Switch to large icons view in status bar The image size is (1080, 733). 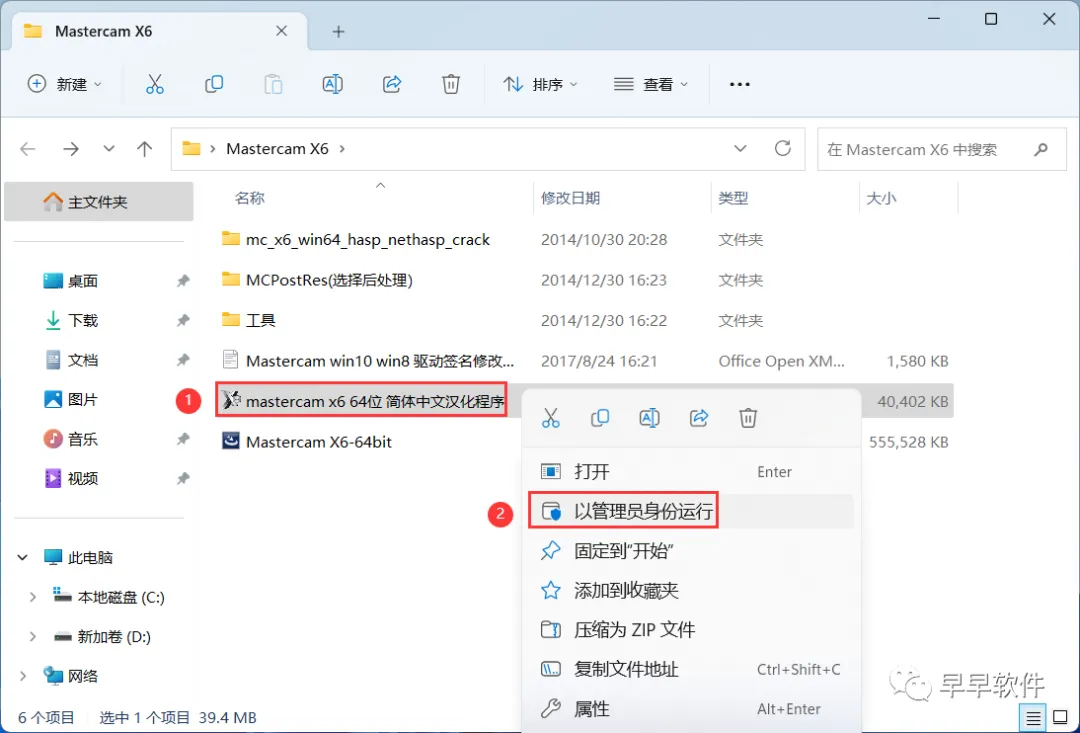1061,719
